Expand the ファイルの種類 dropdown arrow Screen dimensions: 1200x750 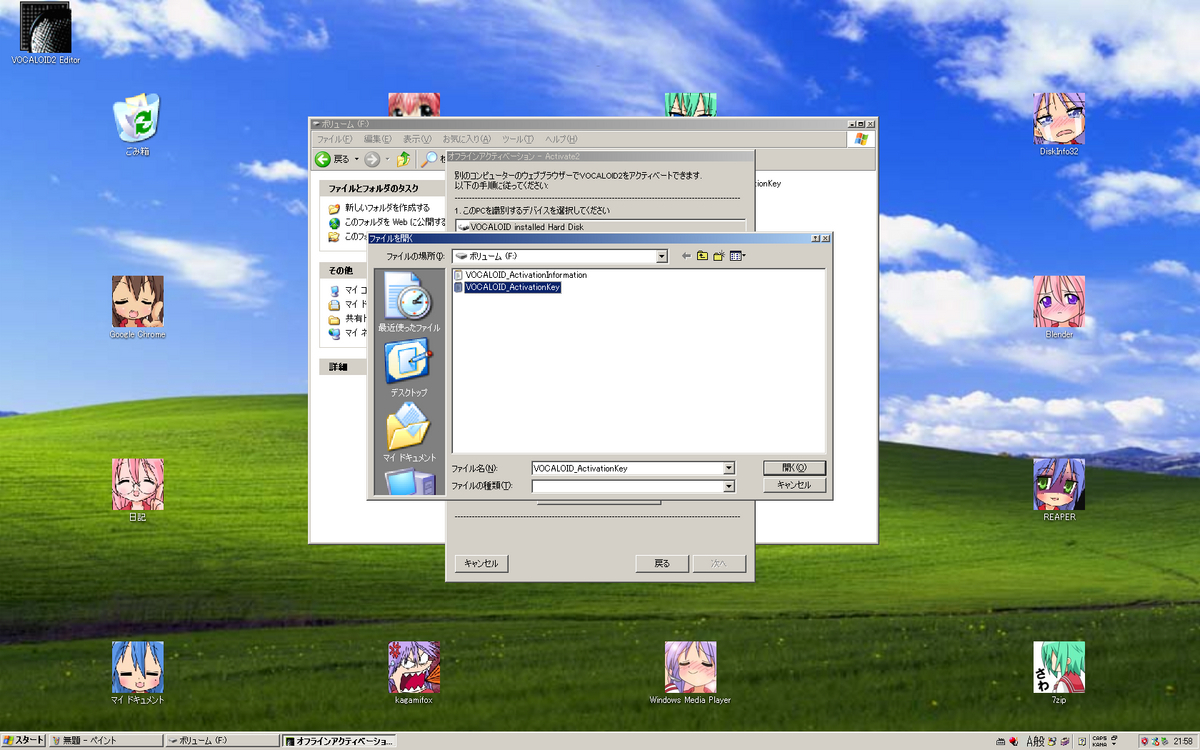click(729, 486)
